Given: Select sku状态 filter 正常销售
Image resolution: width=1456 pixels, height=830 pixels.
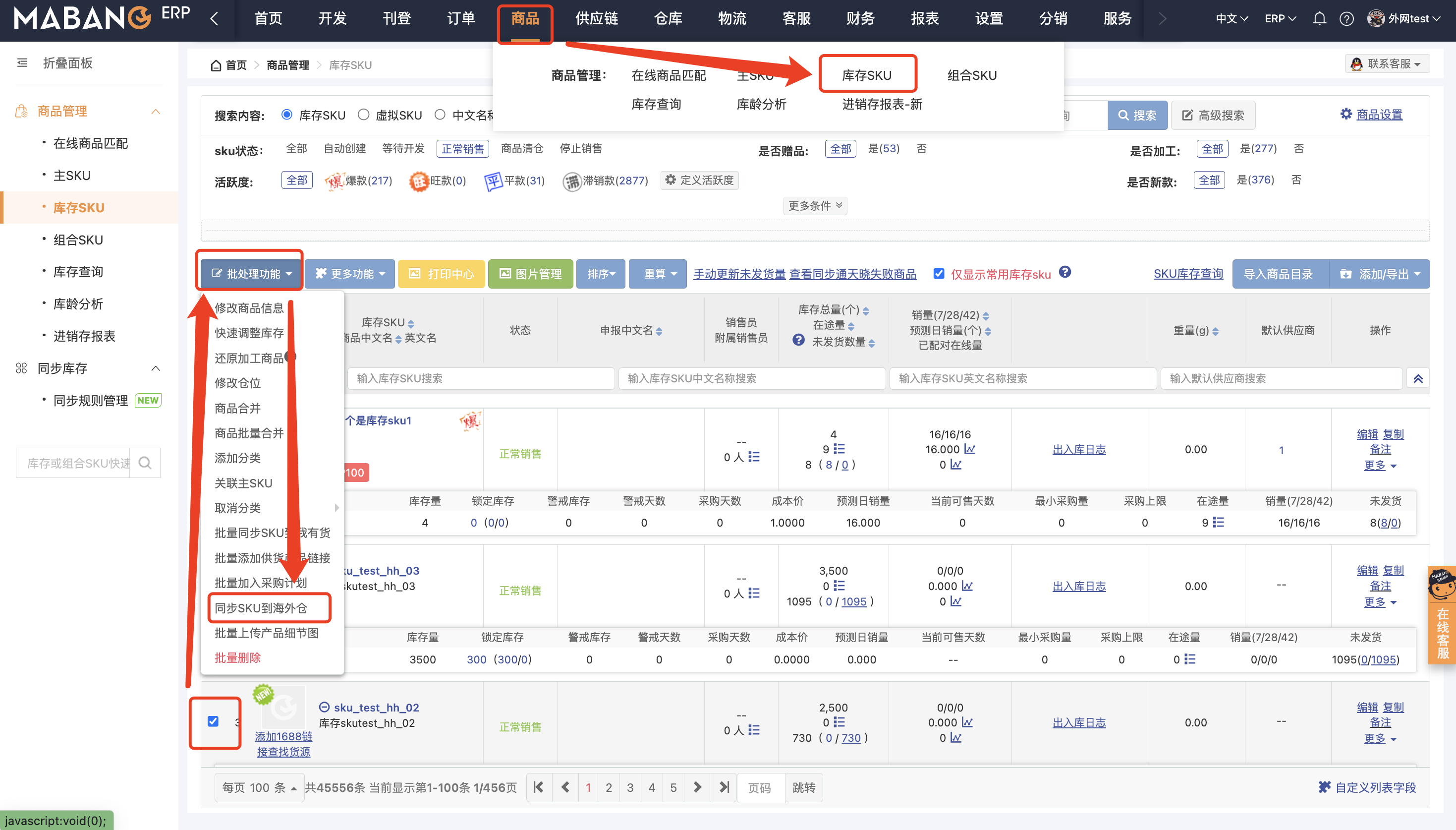Looking at the screenshot, I should tap(462, 149).
